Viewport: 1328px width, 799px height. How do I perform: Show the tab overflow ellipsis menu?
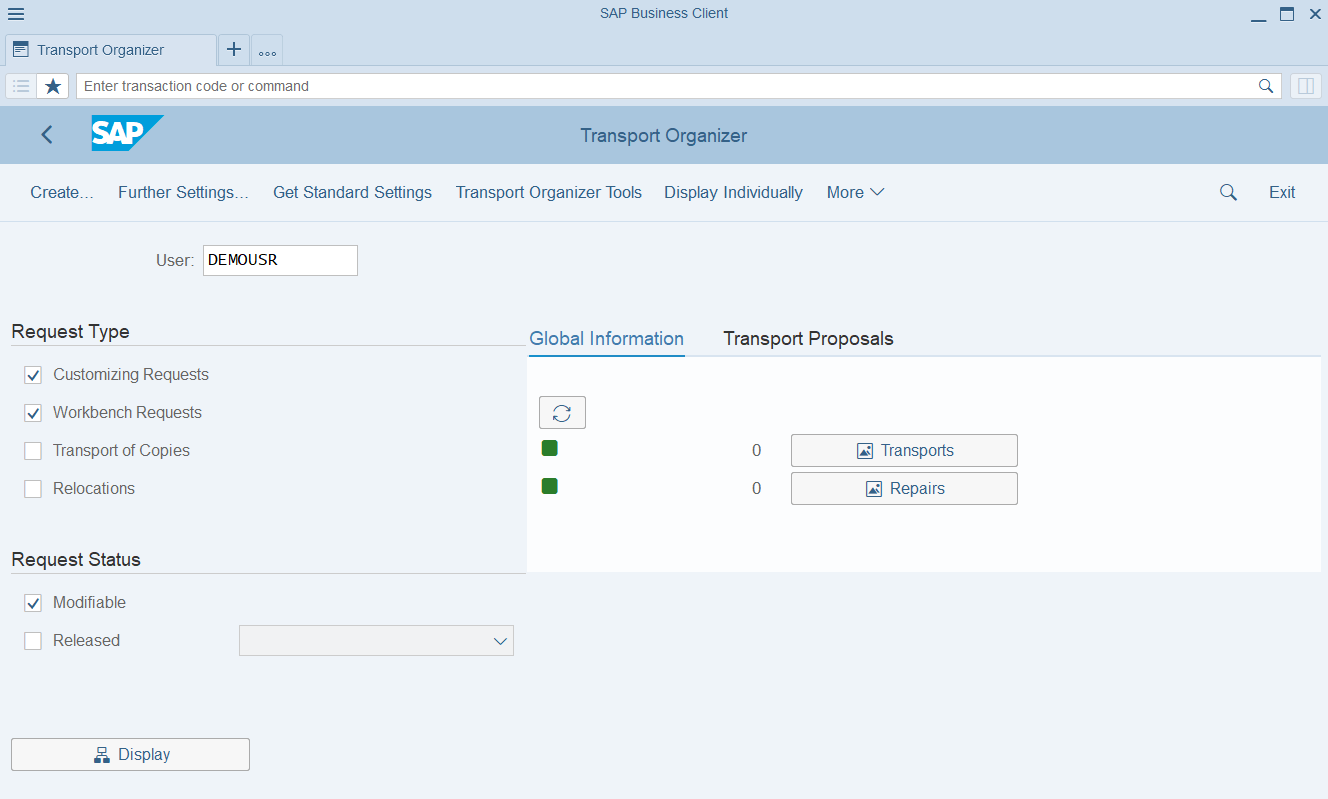pyautogui.click(x=267, y=50)
